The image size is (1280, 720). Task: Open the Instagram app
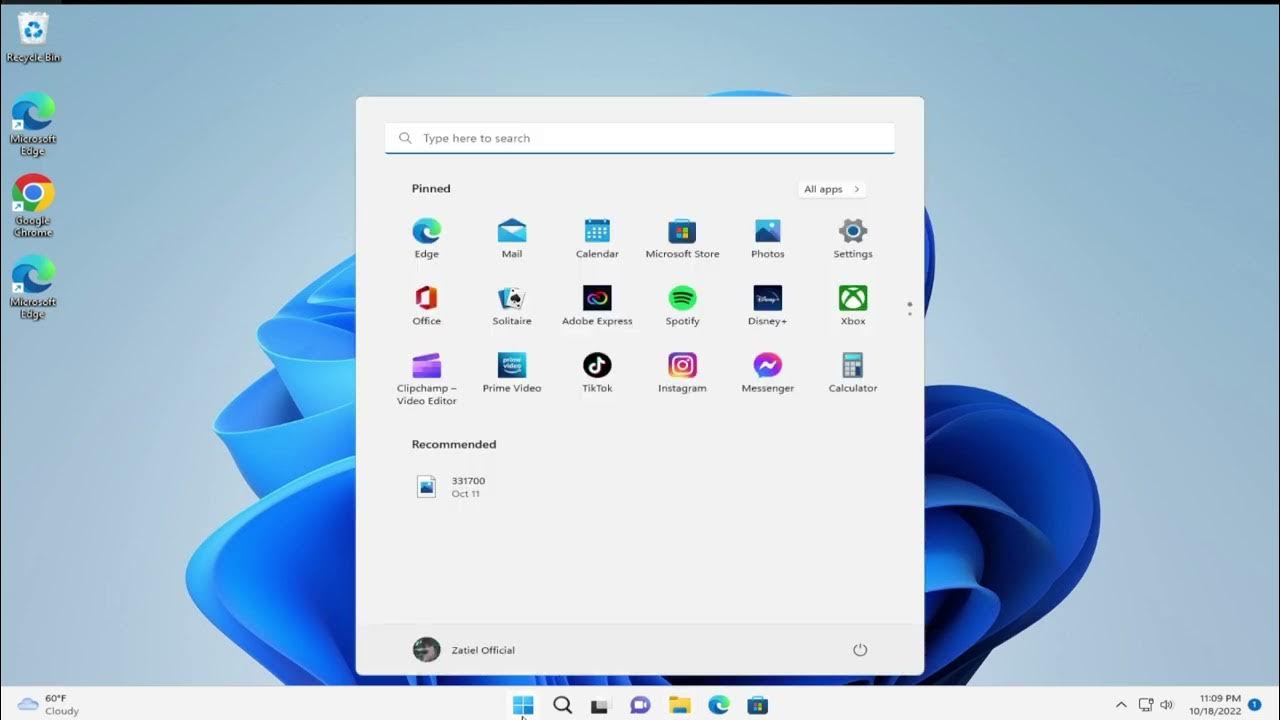coord(682,373)
